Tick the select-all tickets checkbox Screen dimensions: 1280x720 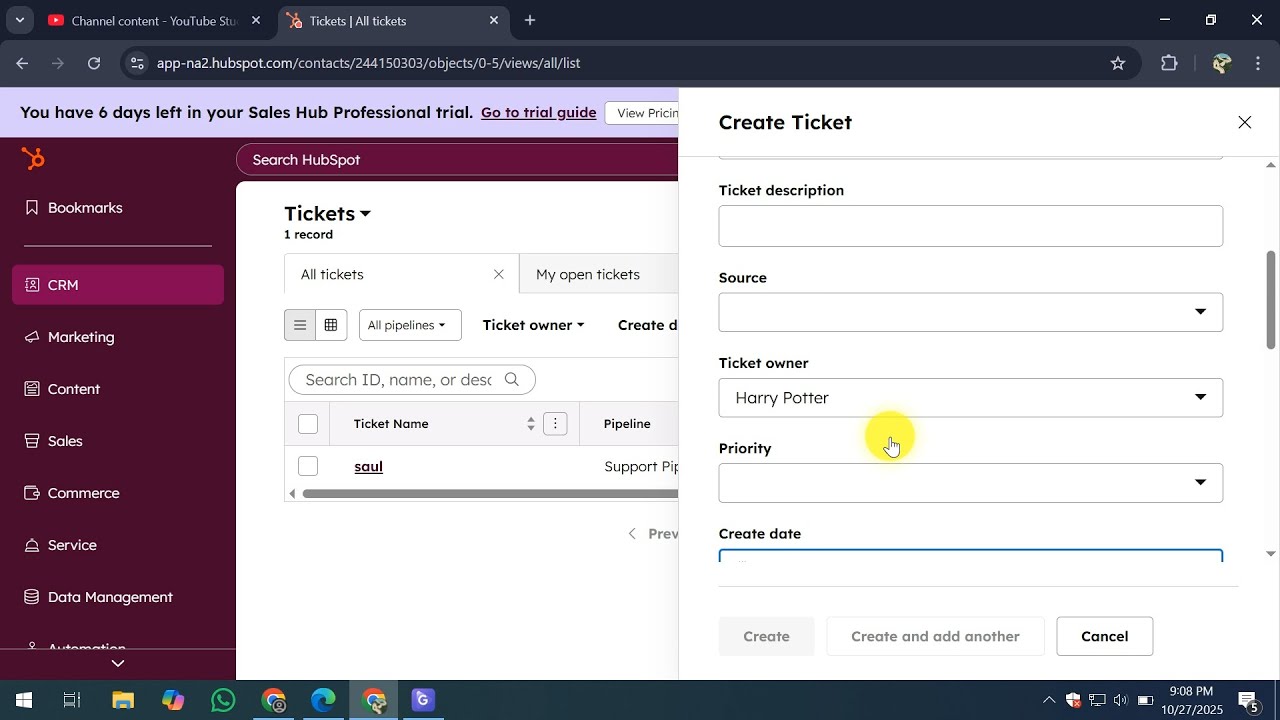tap(308, 424)
